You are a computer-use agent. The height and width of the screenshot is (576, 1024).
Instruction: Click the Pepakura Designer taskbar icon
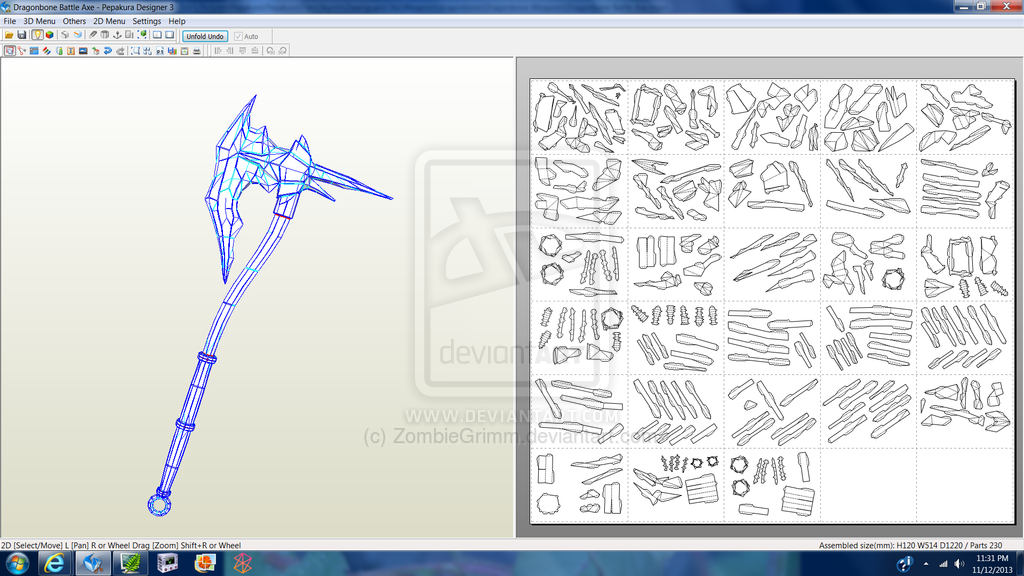(x=93, y=564)
